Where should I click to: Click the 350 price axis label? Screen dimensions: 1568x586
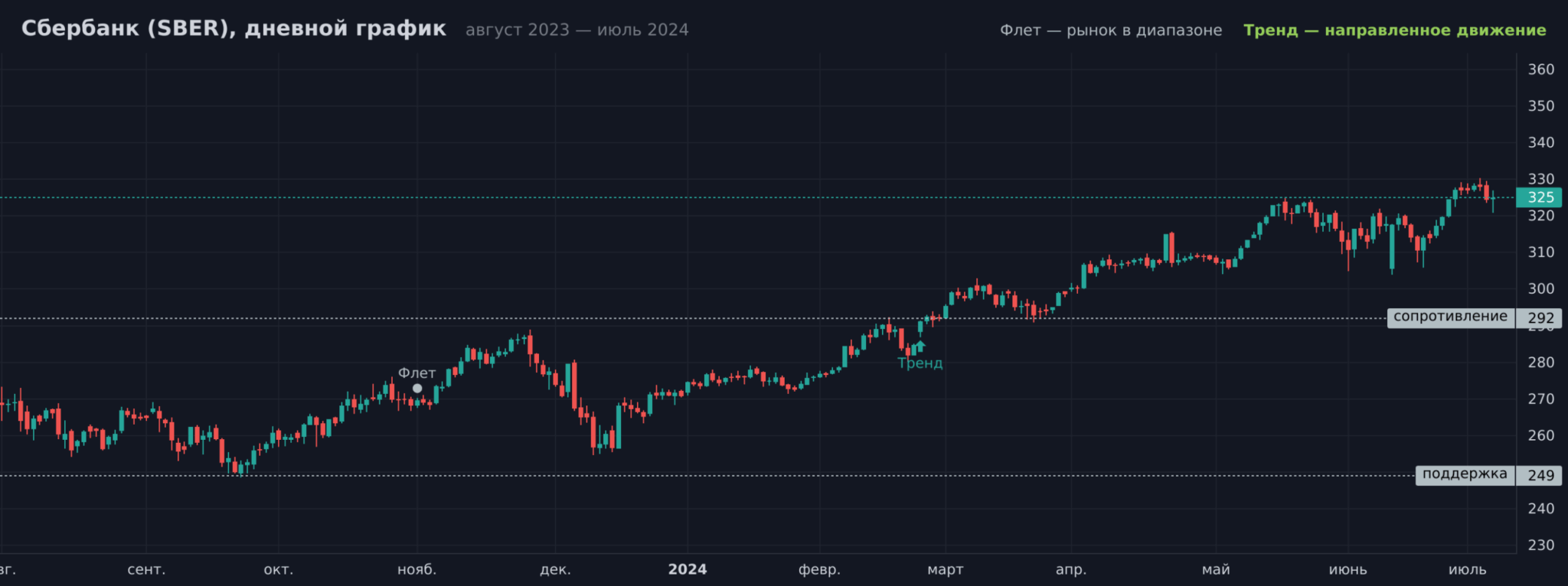click(1541, 106)
